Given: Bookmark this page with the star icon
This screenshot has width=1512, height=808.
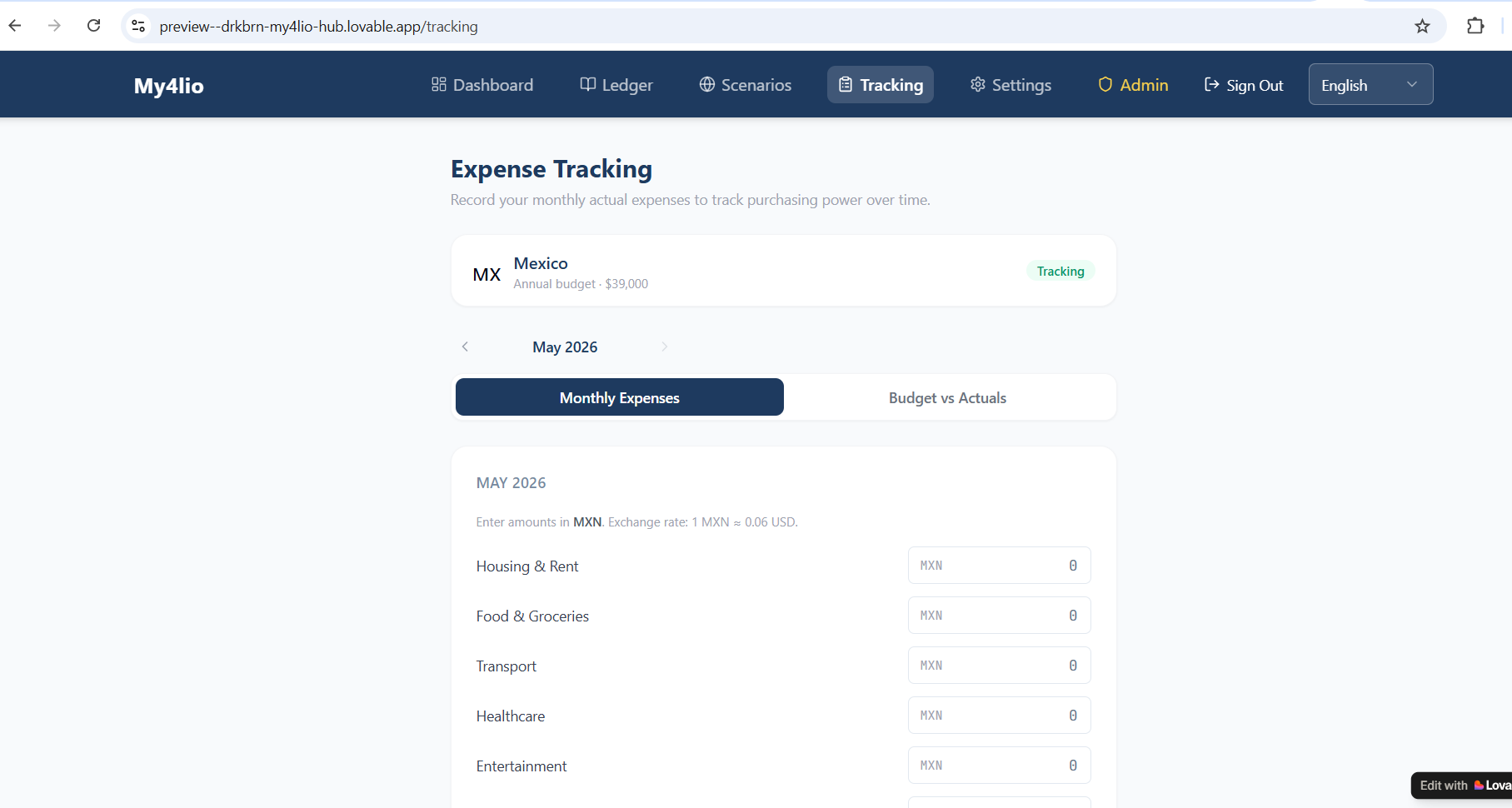Looking at the screenshot, I should (1422, 26).
